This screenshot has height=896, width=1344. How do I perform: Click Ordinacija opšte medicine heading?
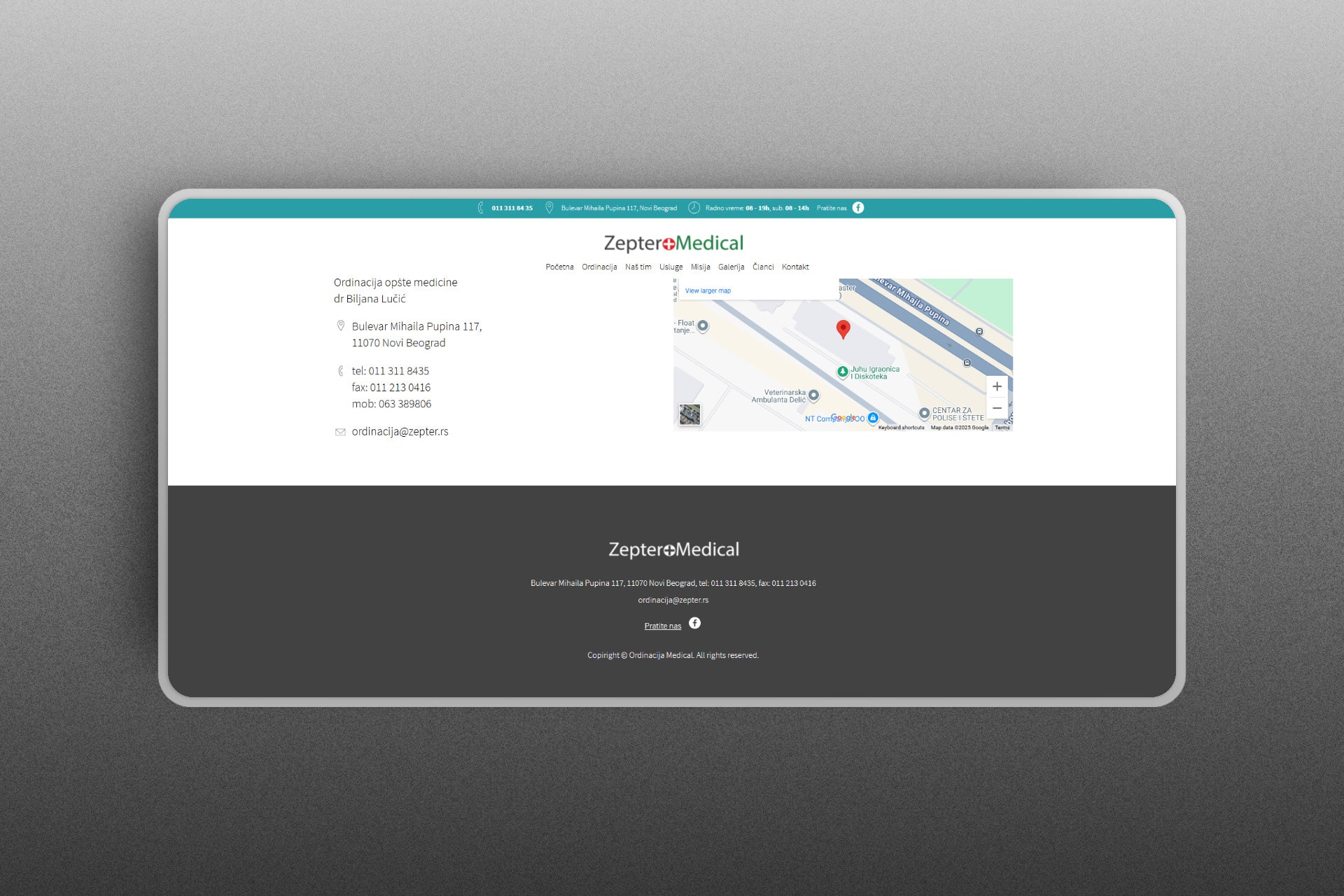395,282
